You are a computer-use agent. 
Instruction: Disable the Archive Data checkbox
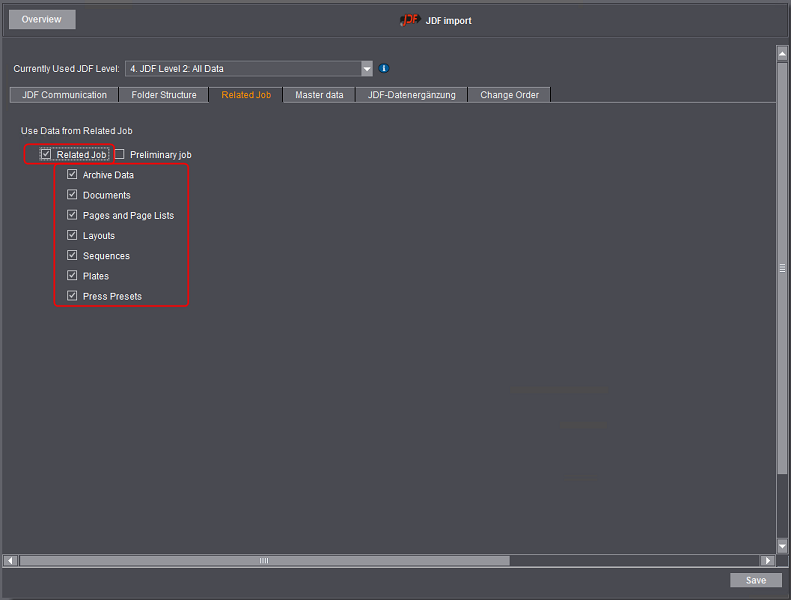click(x=72, y=175)
